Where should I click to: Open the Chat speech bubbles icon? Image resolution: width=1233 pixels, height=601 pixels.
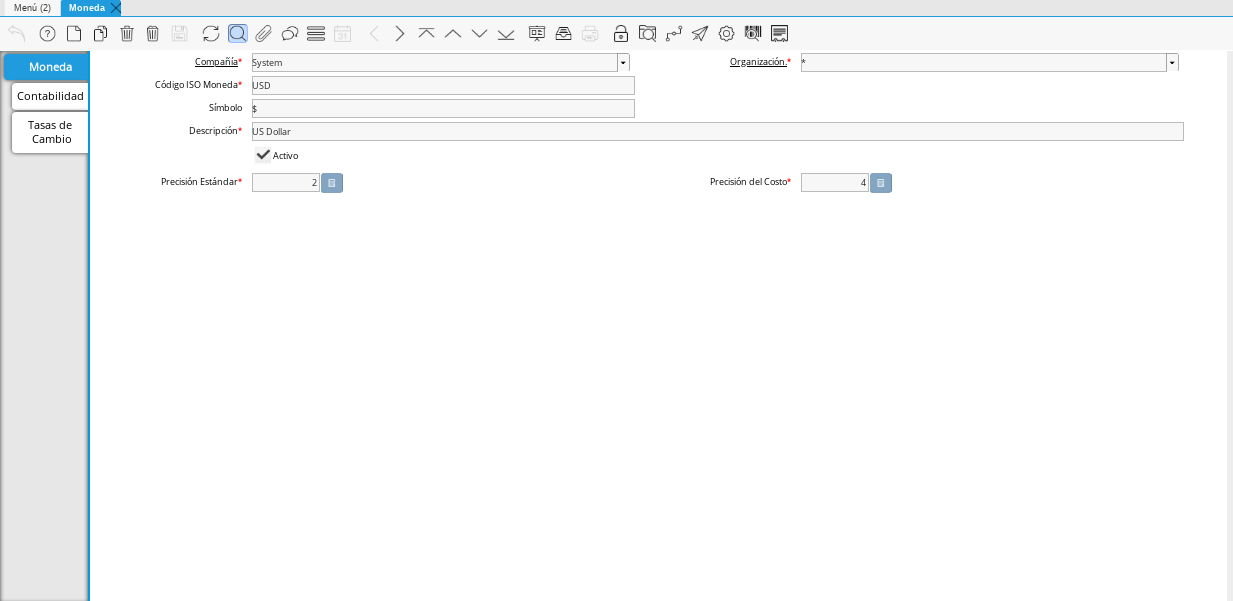pyautogui.click(x=290, y=33)
